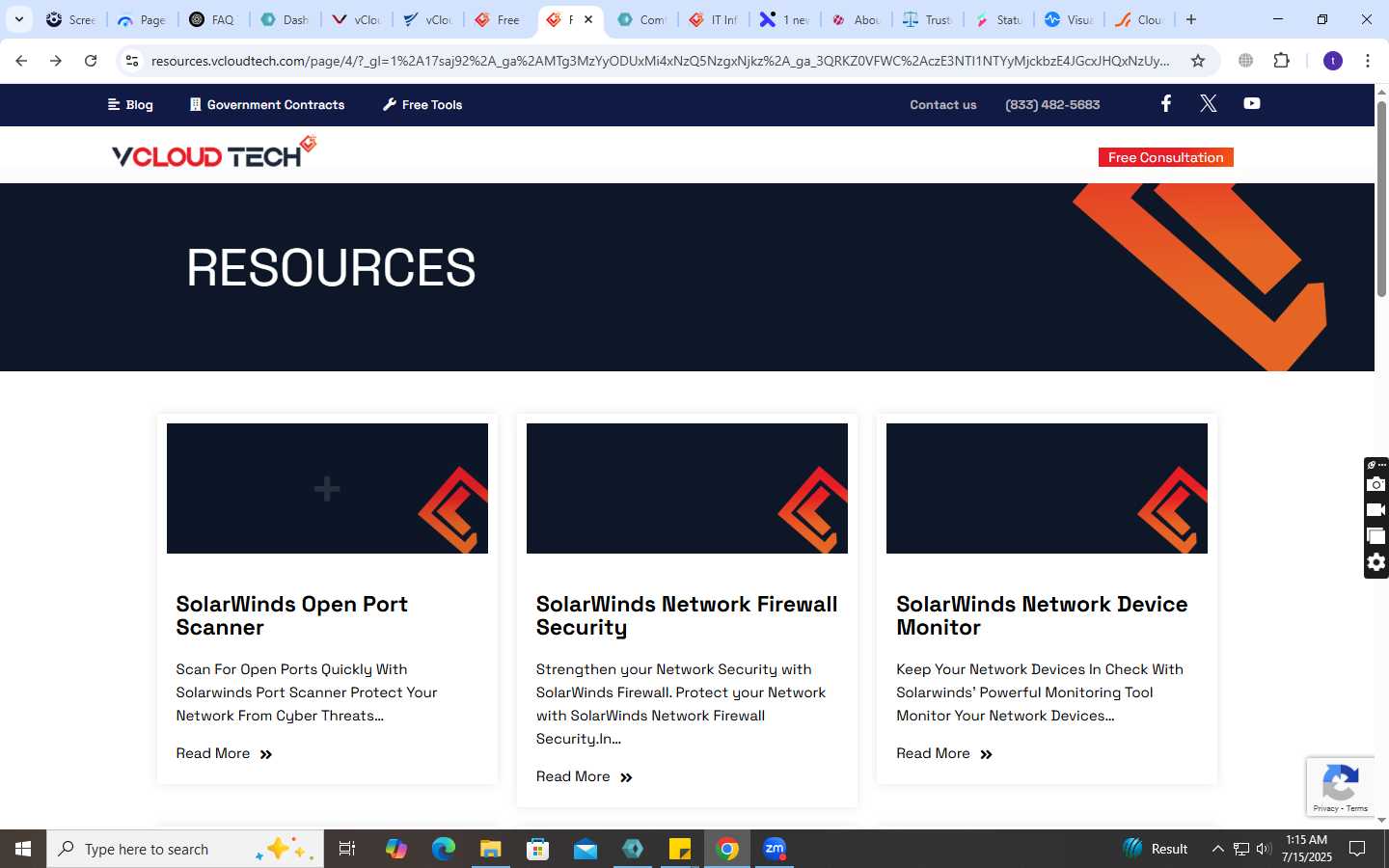
Task: Open the X (Twitter) icon in header
Action: tap(1208, 103)
